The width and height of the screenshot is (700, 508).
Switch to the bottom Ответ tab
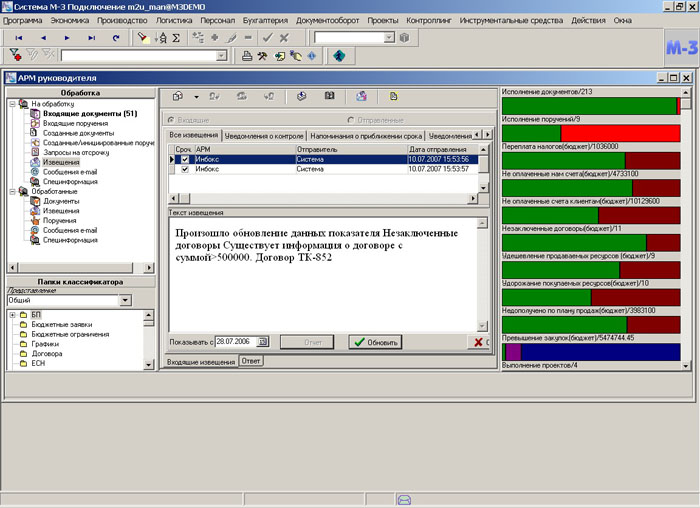click(x=251, y=361)
